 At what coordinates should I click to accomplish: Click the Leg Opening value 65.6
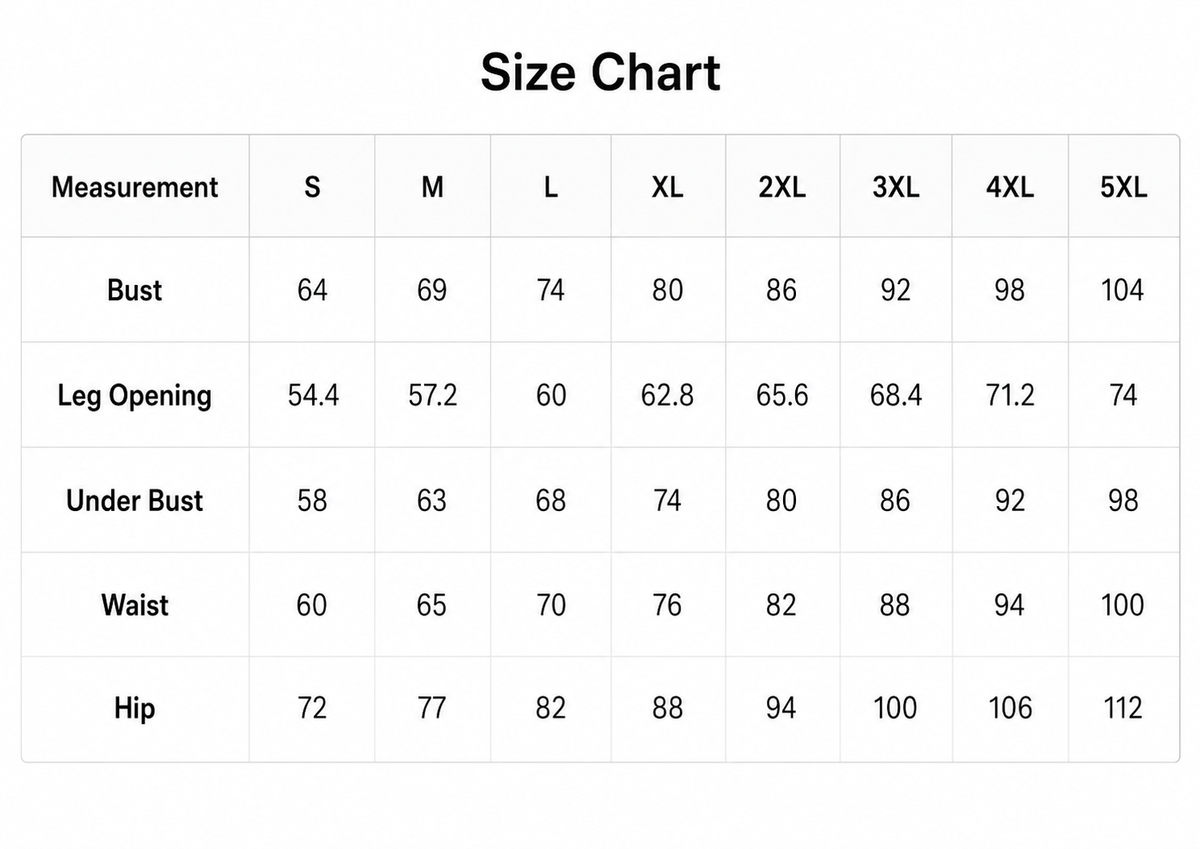click(782, 396)
